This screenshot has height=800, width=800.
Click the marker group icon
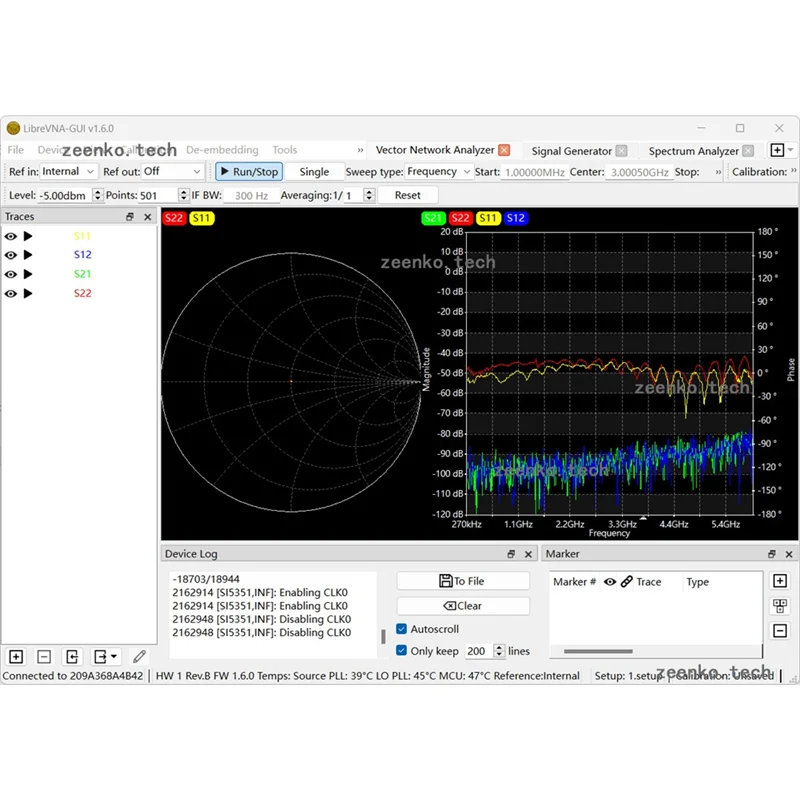click(x=780, y=606)
